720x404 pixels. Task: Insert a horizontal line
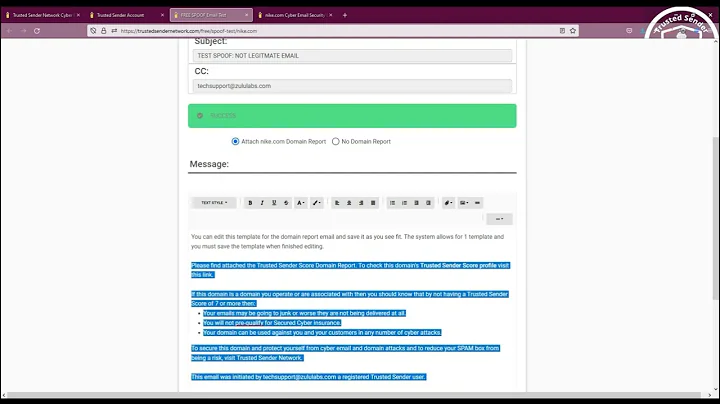coord(478,203)
